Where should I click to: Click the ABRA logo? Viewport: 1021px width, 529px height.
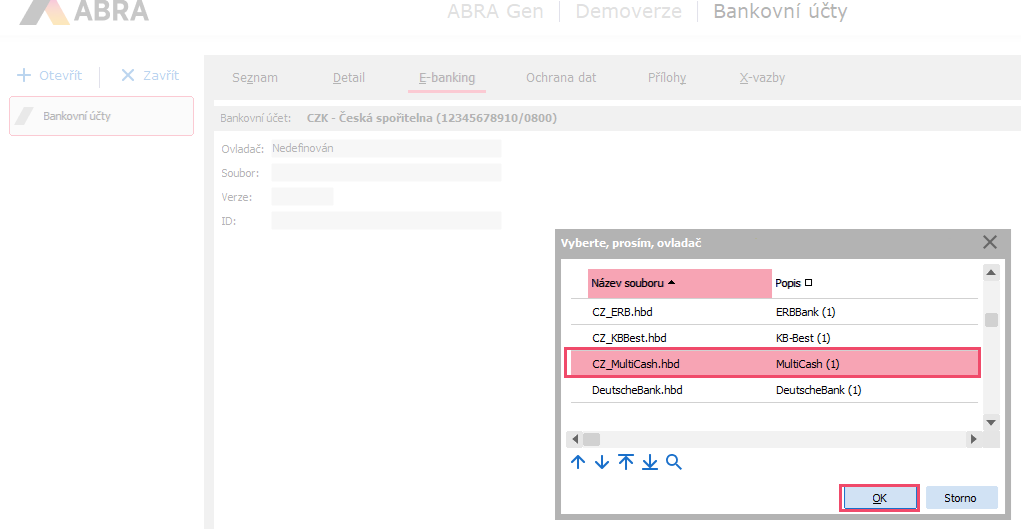click(85, 11)
